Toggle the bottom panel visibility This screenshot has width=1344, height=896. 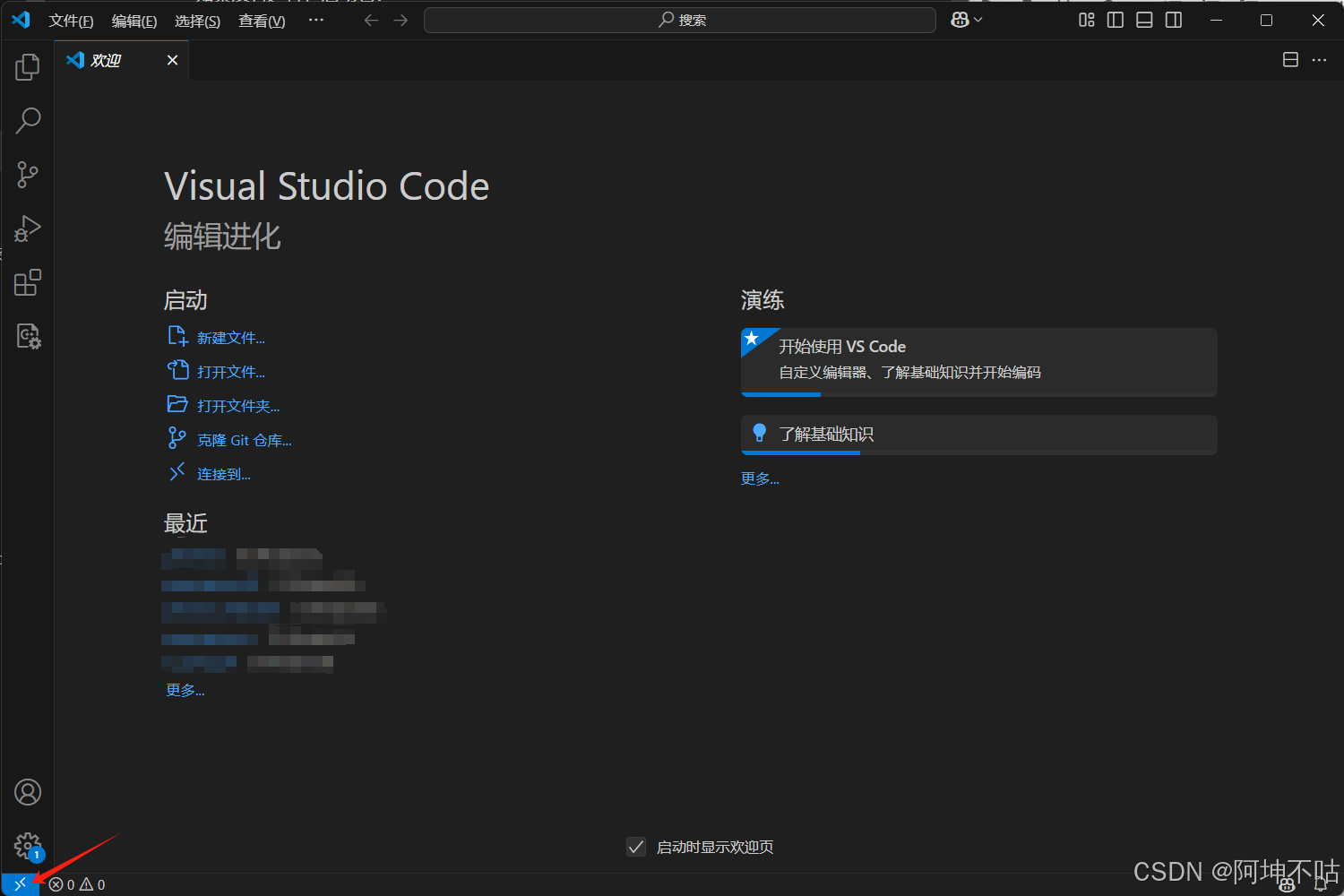(1144, 20)
